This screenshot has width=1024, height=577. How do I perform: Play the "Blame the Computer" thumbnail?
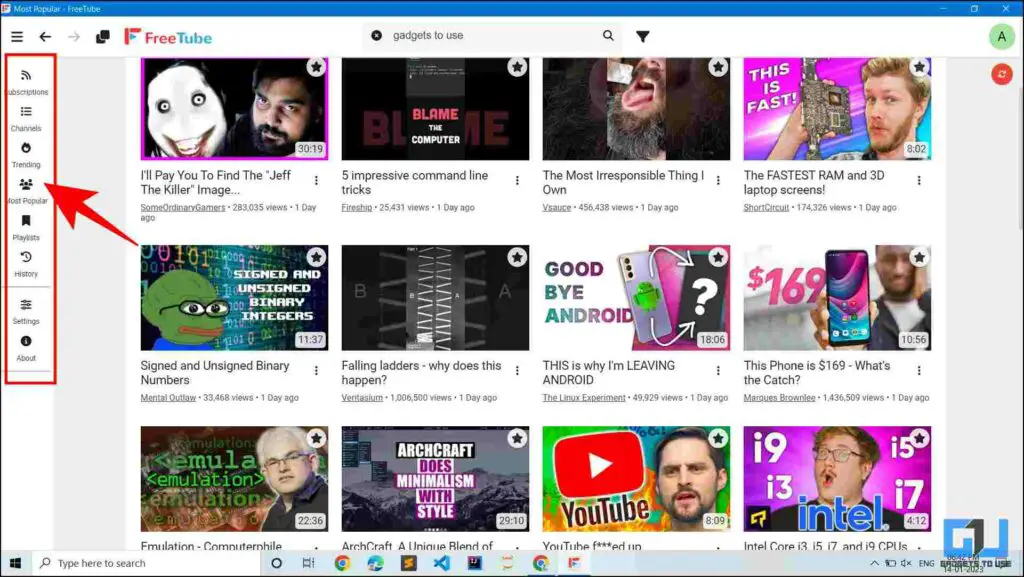coord(436,108)
